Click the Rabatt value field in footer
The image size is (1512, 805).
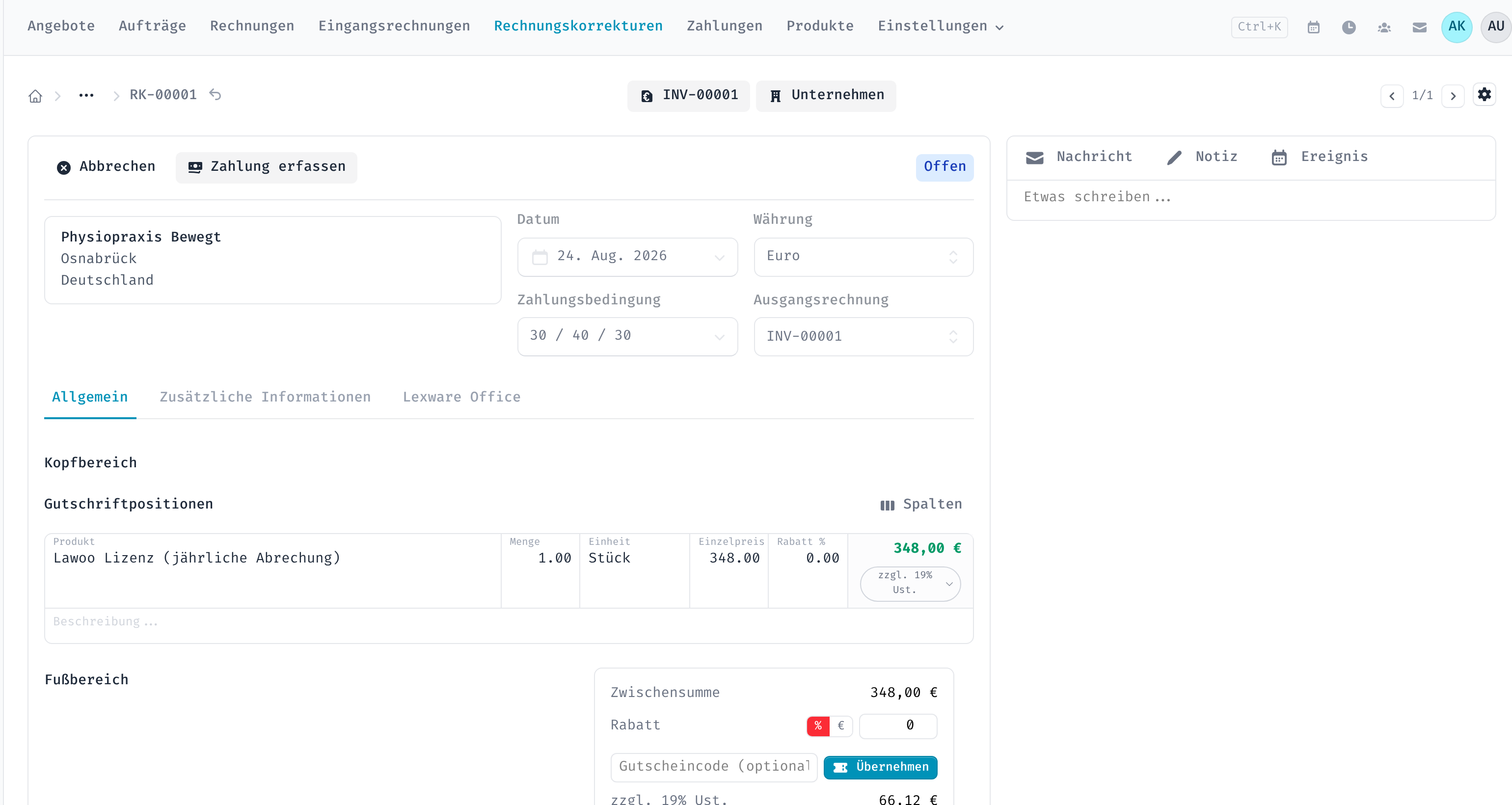click(898, 726)
